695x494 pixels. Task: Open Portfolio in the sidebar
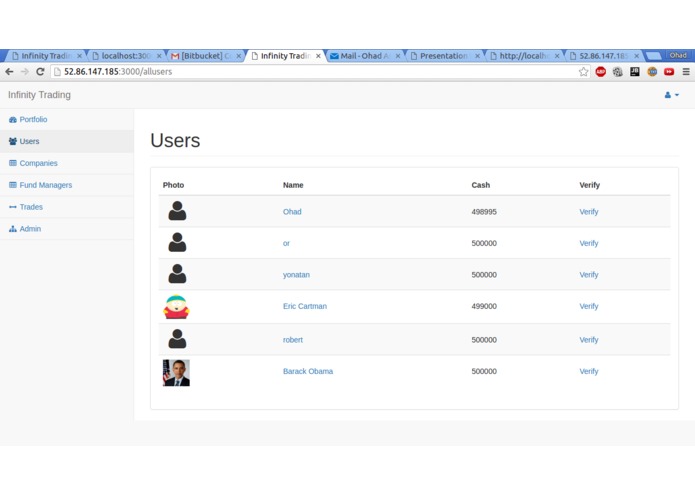click(x=33, y=119)
